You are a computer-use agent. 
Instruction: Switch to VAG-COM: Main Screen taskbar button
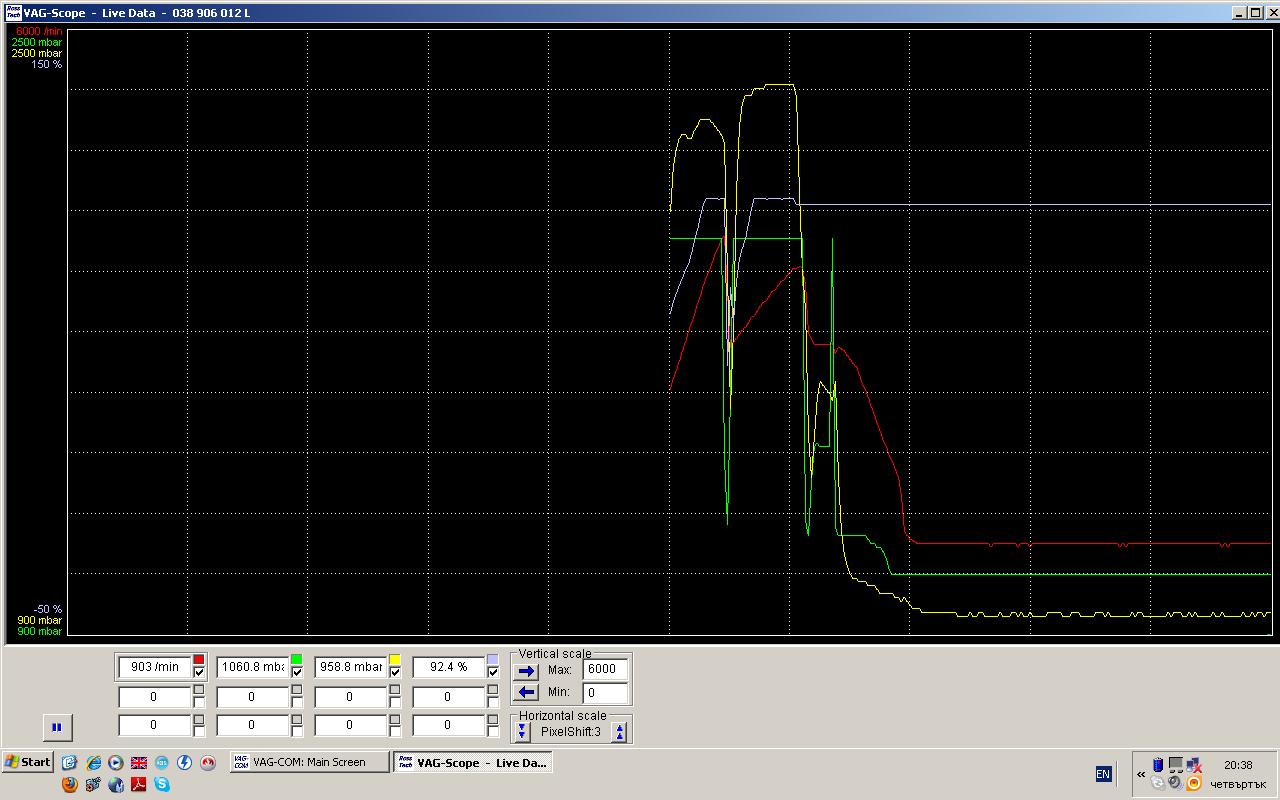(x=309, y=762)
